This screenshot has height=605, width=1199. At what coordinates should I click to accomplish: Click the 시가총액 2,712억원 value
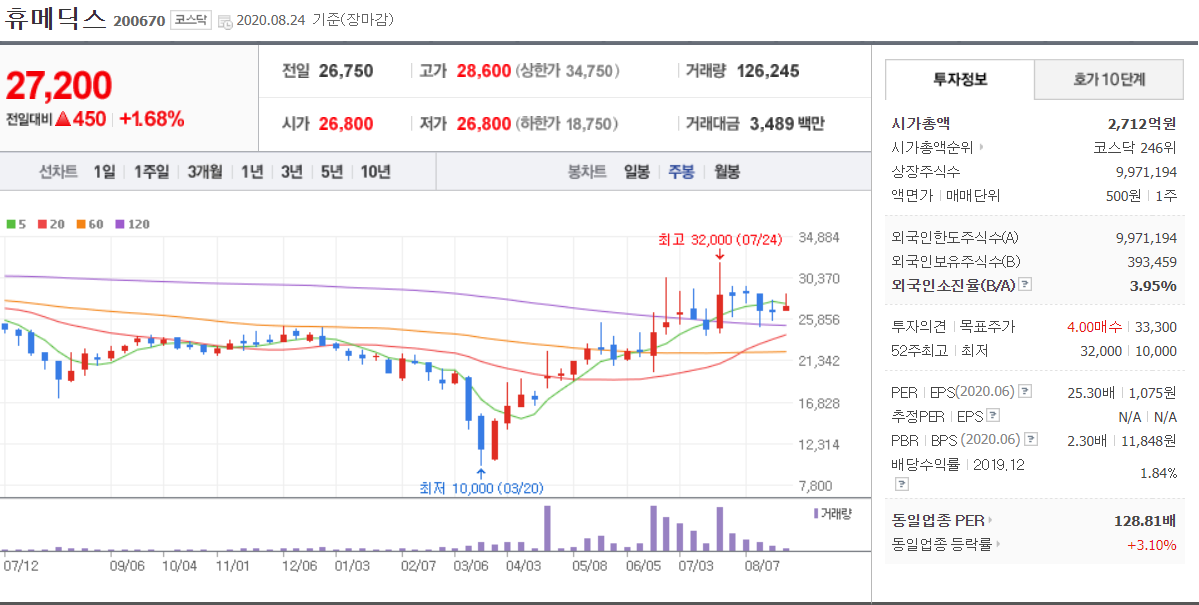[x=1142, y=123]
